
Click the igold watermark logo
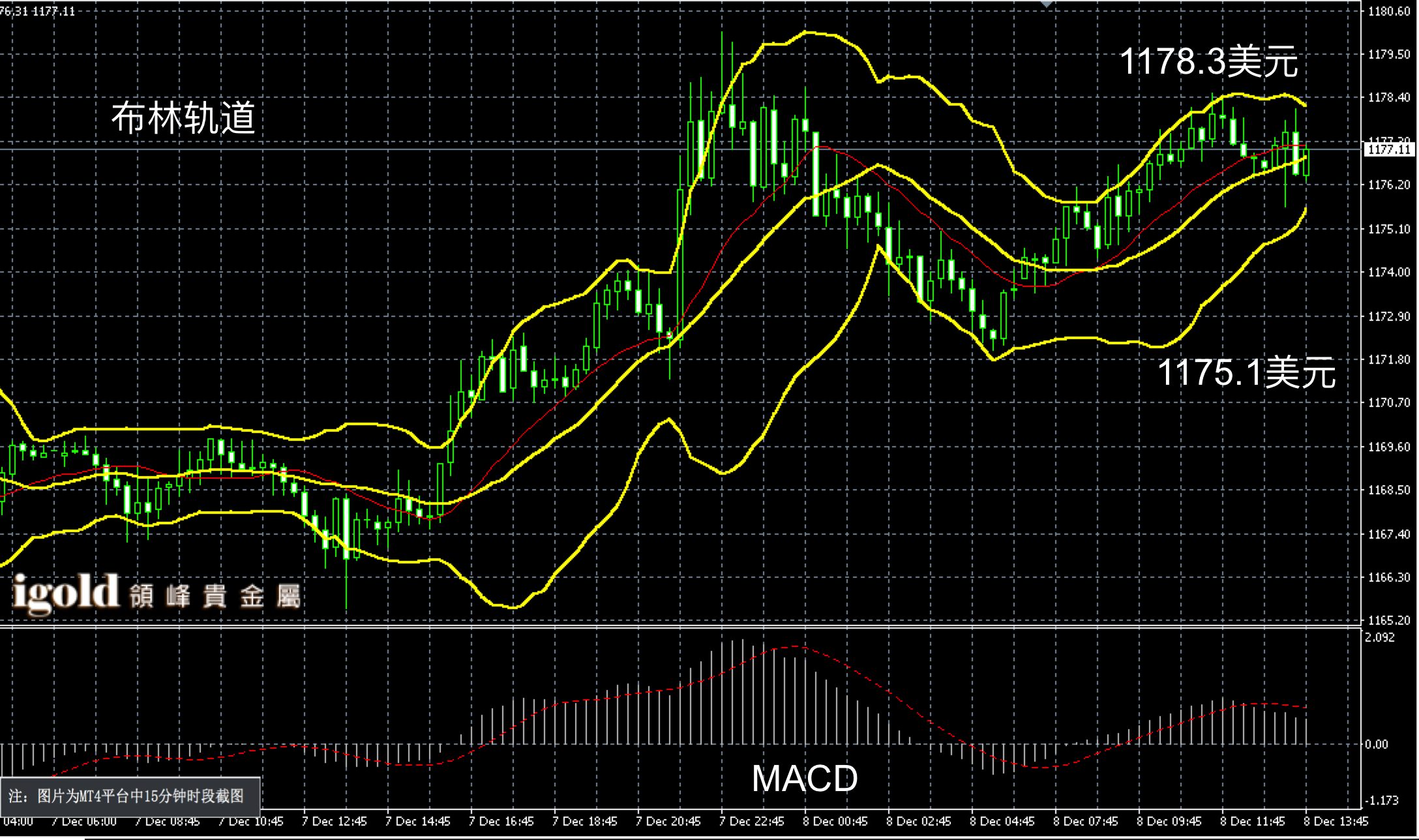click(65, 593)
